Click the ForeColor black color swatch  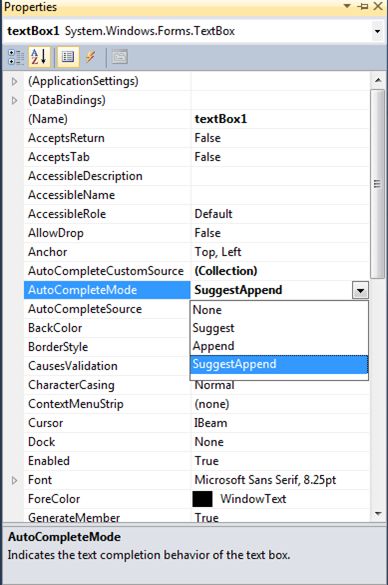pos(202,499)
